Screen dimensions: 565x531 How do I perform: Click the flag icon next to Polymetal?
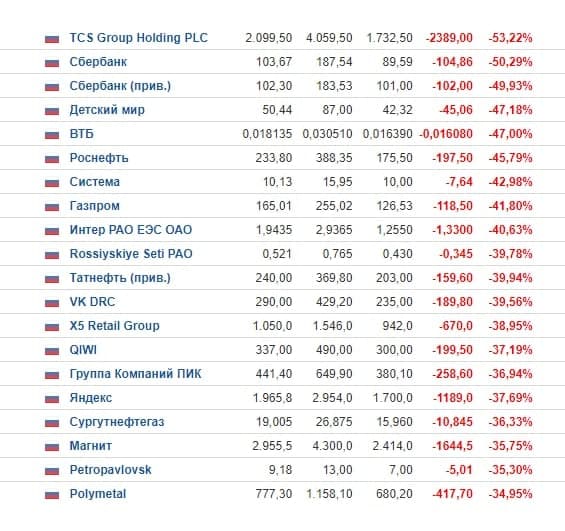pos(52,495)
